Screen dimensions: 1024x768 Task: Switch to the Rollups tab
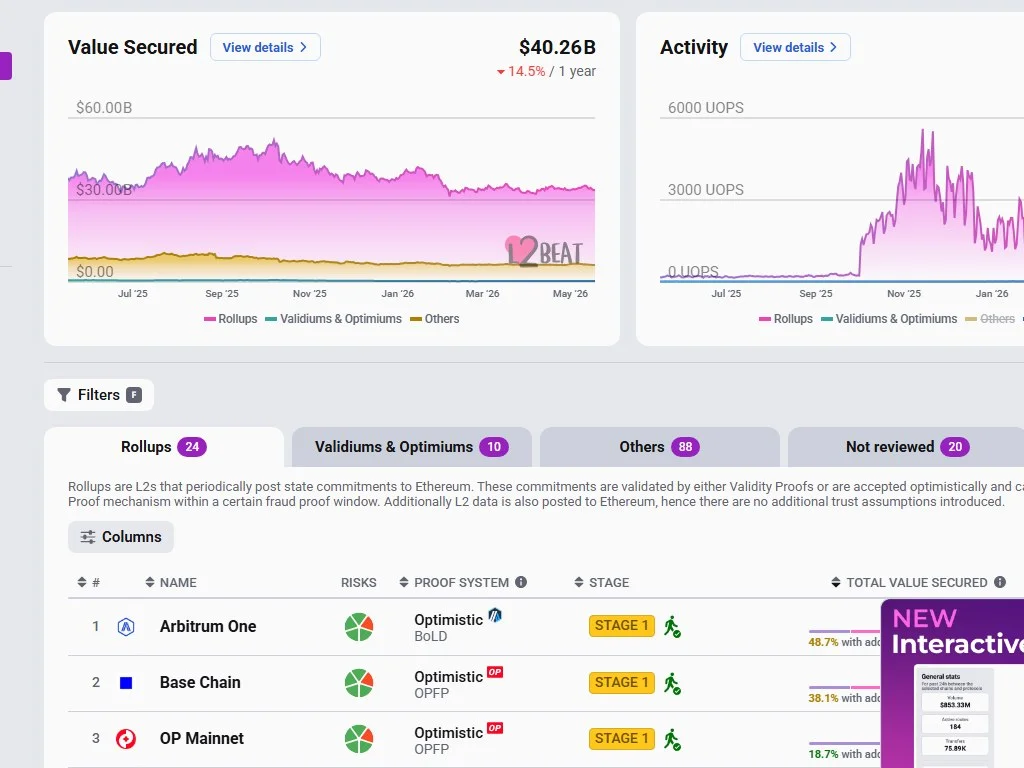click(164, 447)
